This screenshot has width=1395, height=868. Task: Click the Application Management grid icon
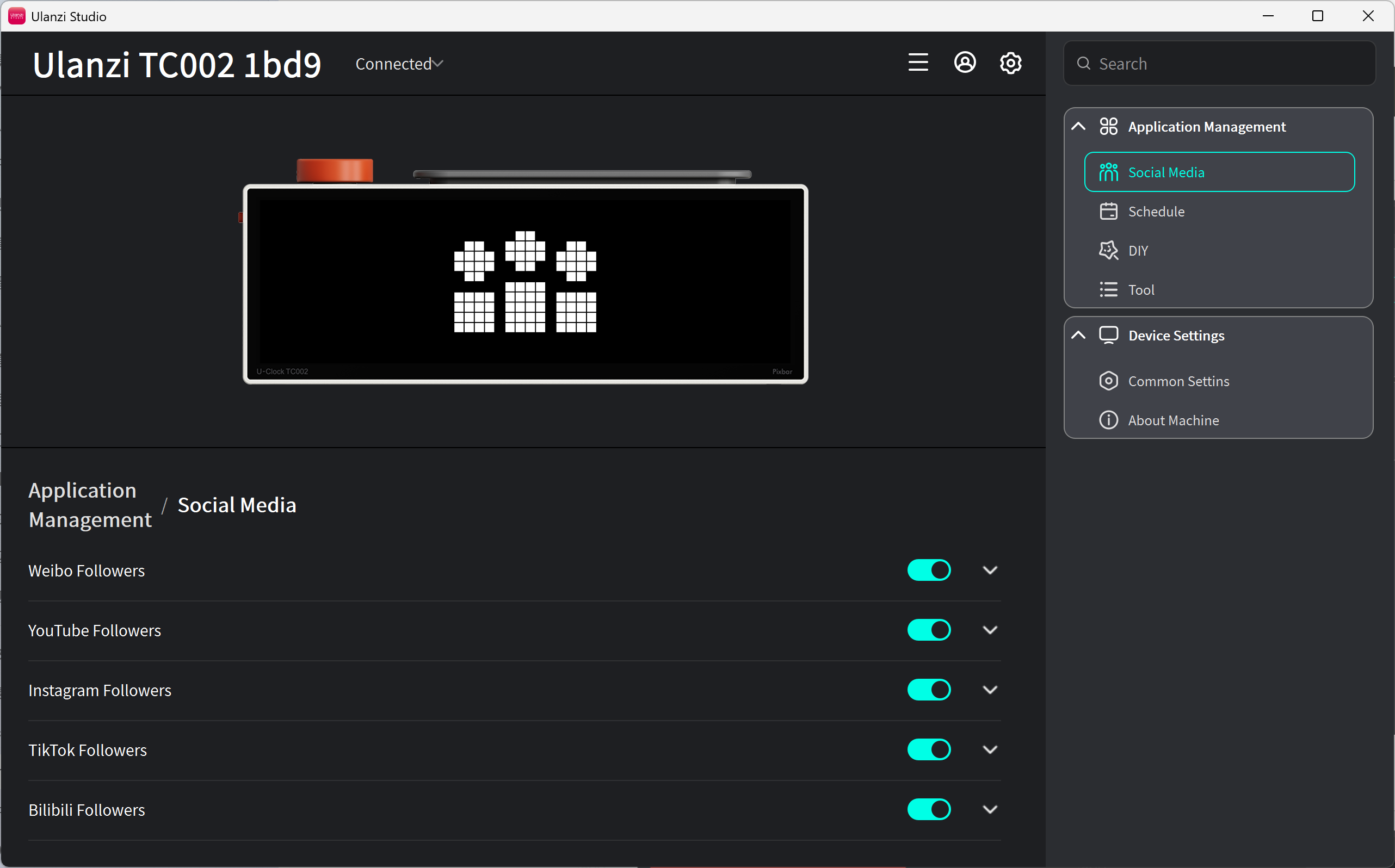click(1108, 126)
